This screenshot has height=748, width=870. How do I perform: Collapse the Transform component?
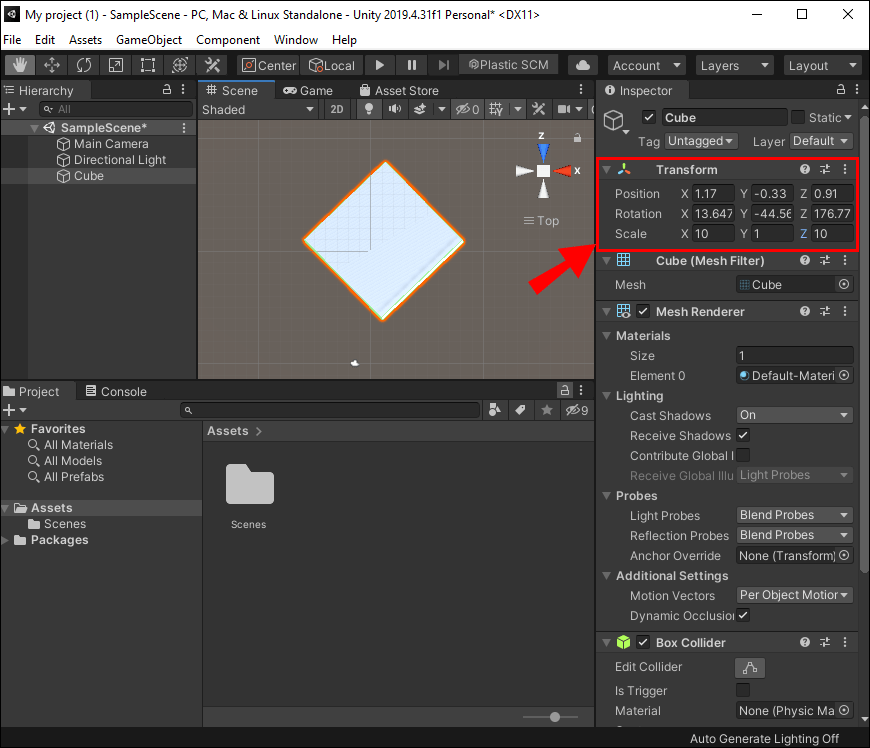(608, 169)
